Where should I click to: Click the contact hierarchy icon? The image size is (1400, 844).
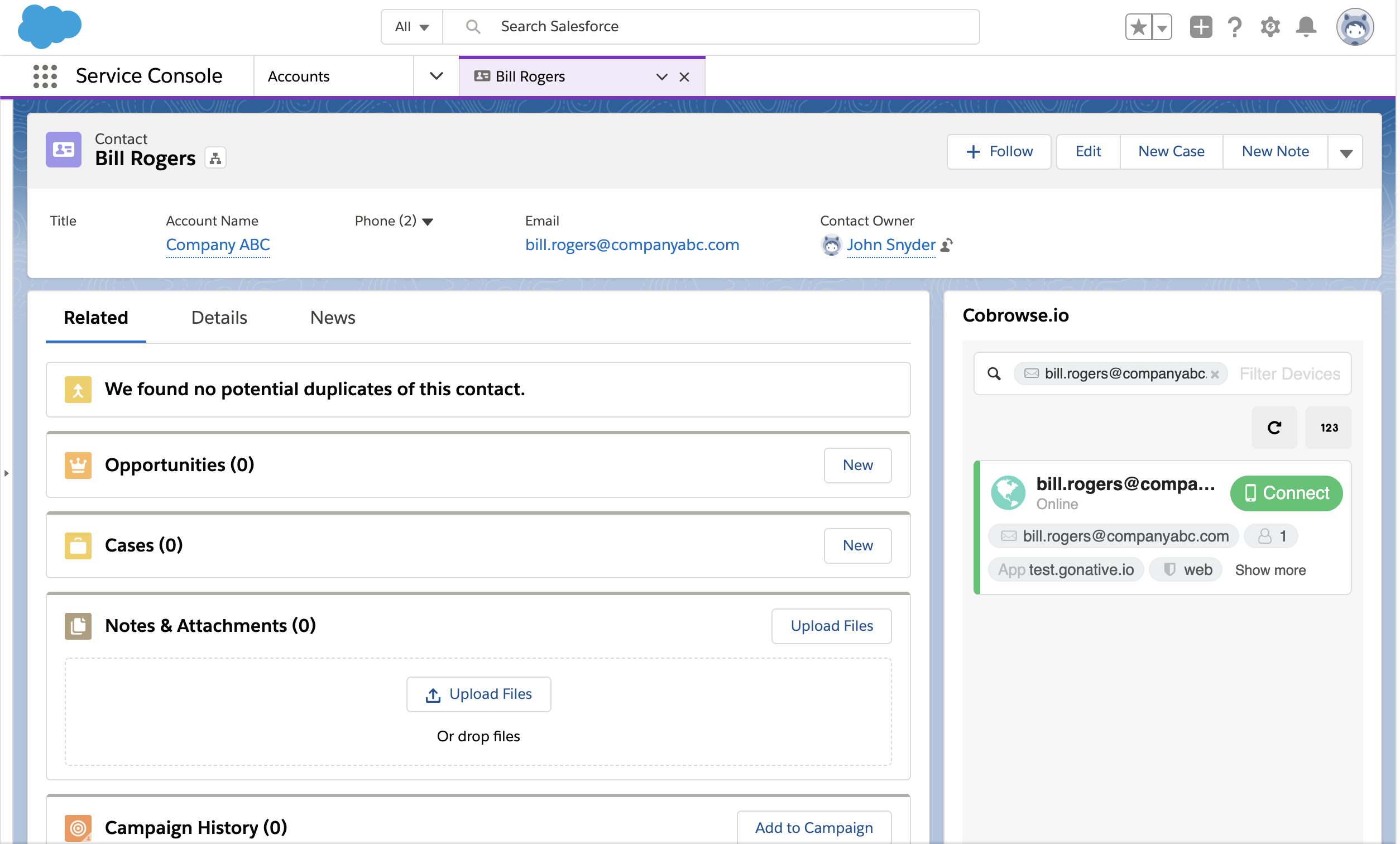point(215,159)
